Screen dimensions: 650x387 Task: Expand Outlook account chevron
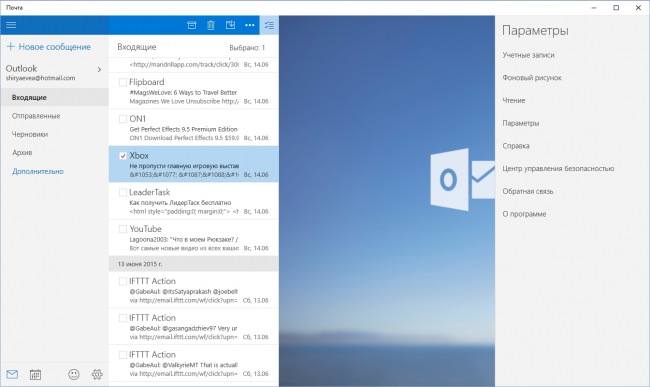99,69
